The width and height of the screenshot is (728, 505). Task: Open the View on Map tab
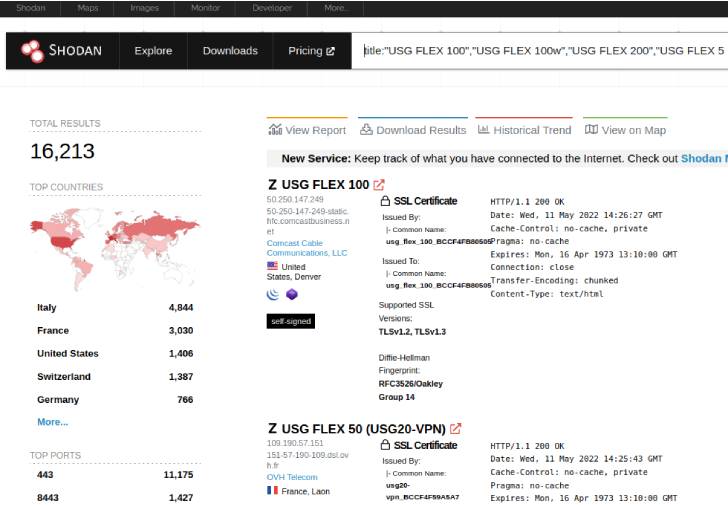625,129
